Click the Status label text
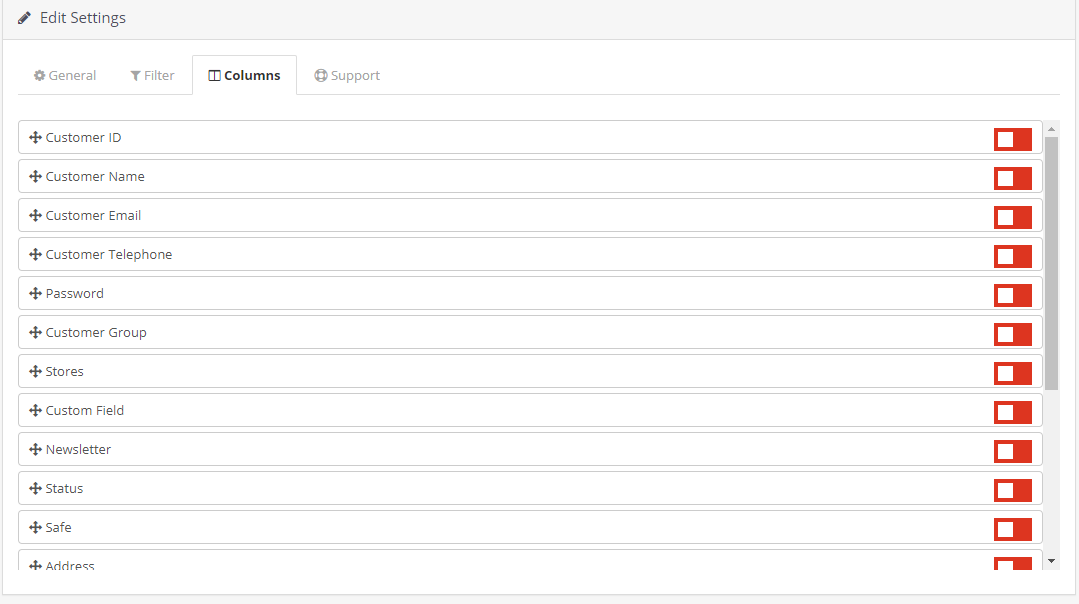The image size is (1079, 604). click(x=64, y=488)
